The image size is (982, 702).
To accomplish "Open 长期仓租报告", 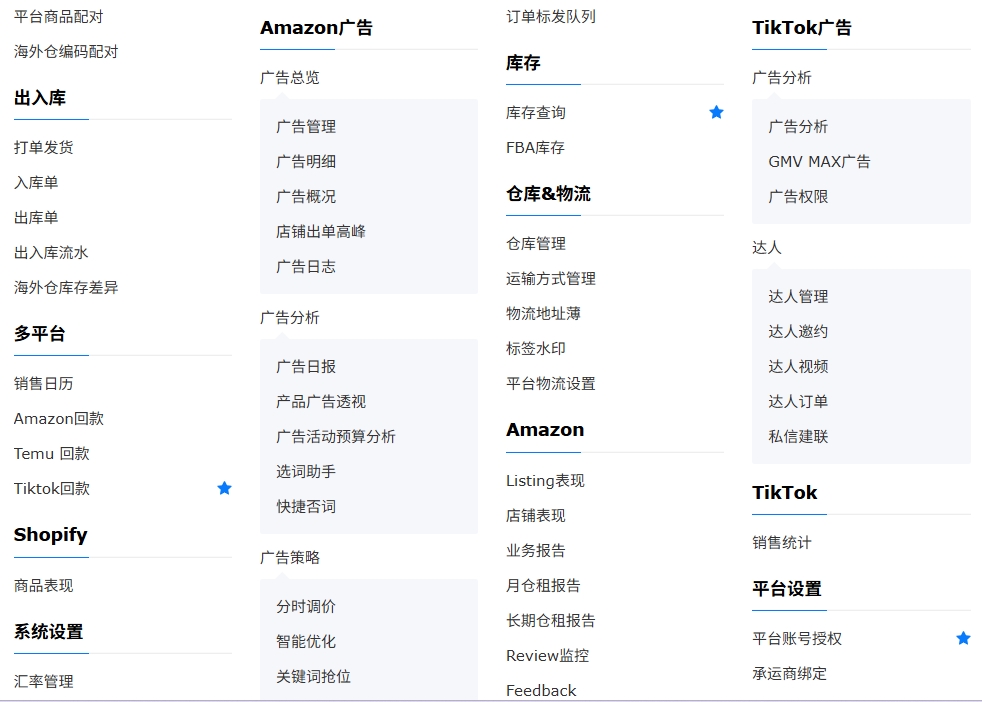I will [551, 621].
